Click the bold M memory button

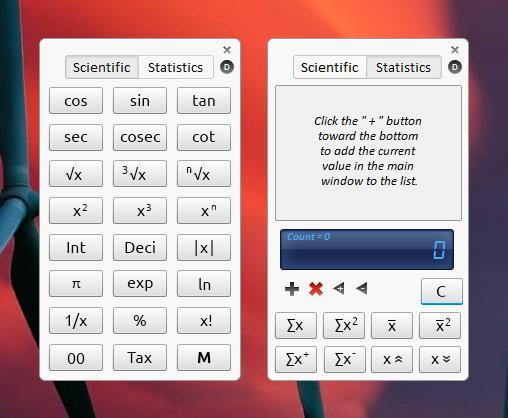[204, 358]
